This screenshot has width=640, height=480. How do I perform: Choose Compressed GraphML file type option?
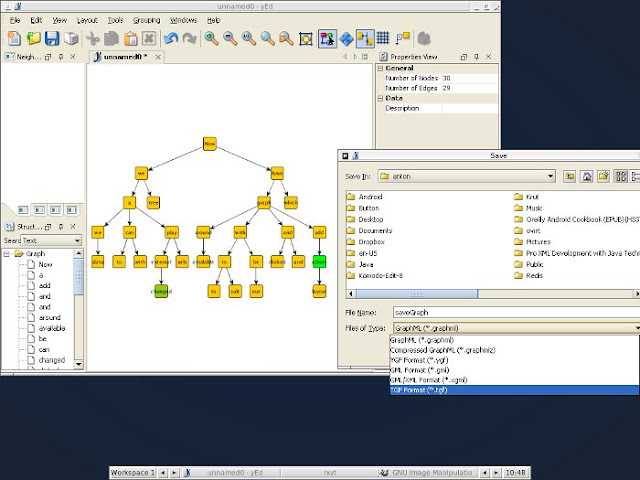click(x=514, y=350)
